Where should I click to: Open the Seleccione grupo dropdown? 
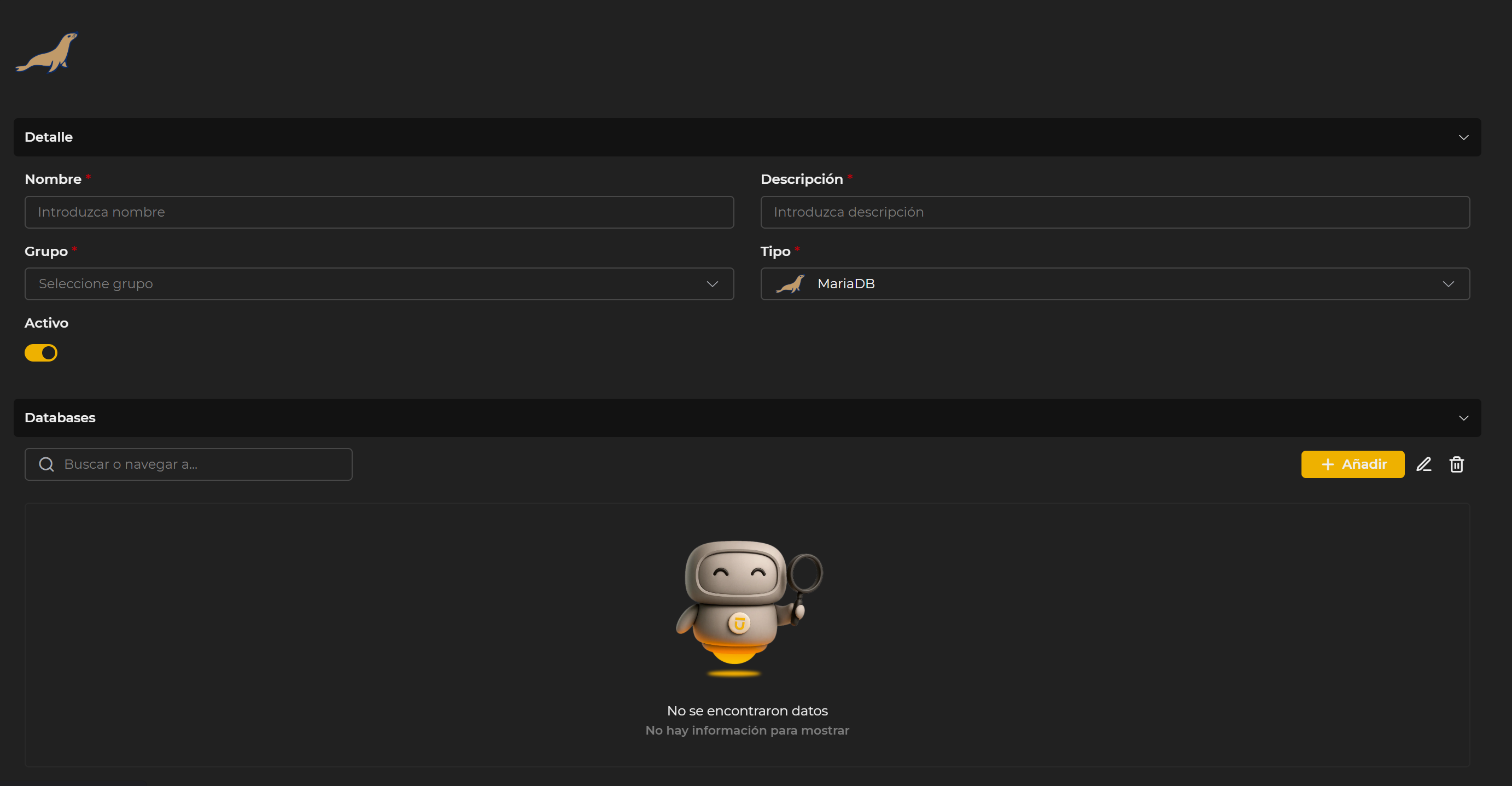click(379, 284)
